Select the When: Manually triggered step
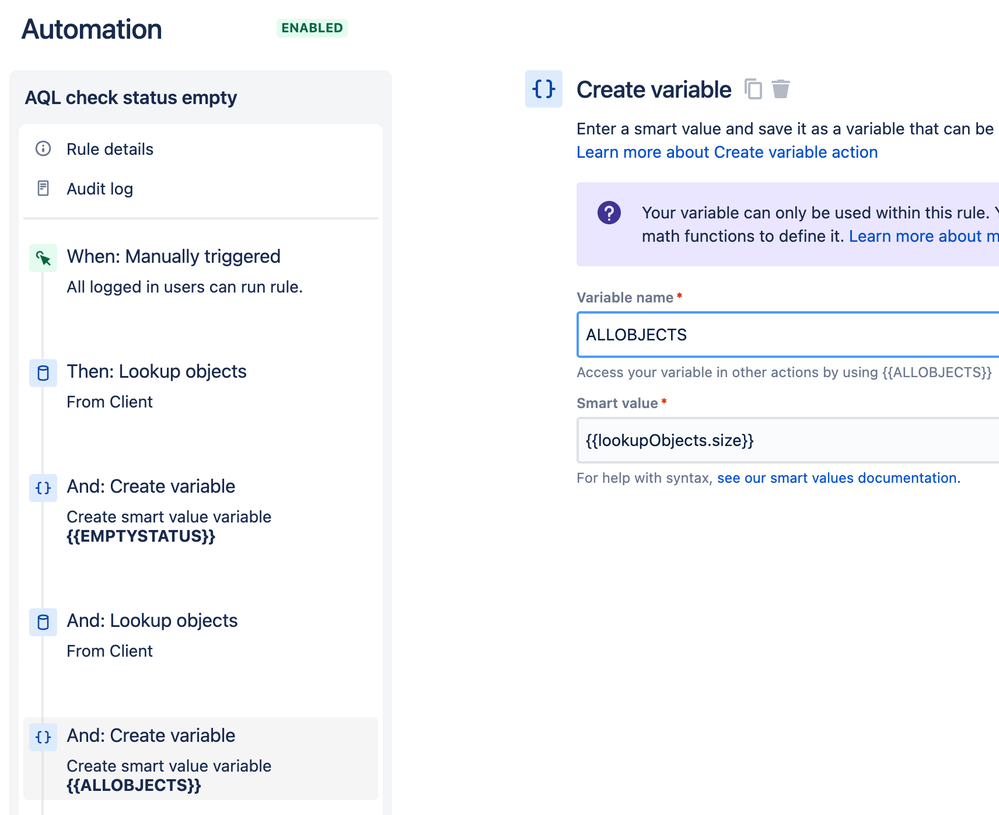The height and width of the screenshot is (815, 999). click(173, 256)
